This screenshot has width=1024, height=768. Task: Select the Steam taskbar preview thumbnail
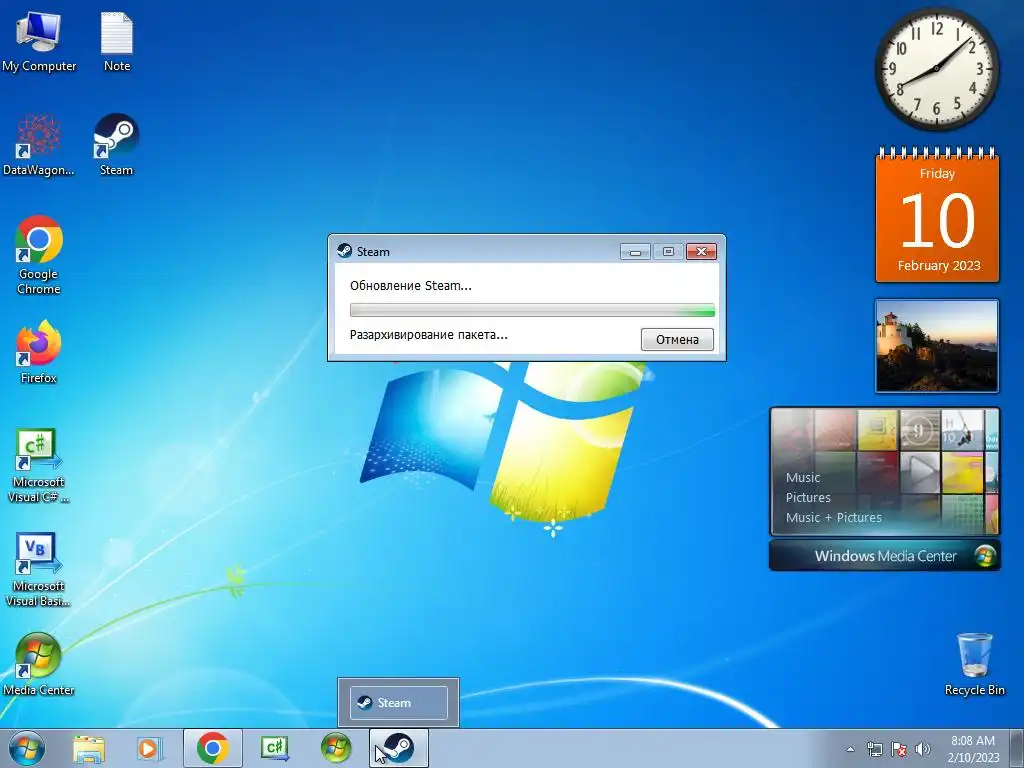398,703
